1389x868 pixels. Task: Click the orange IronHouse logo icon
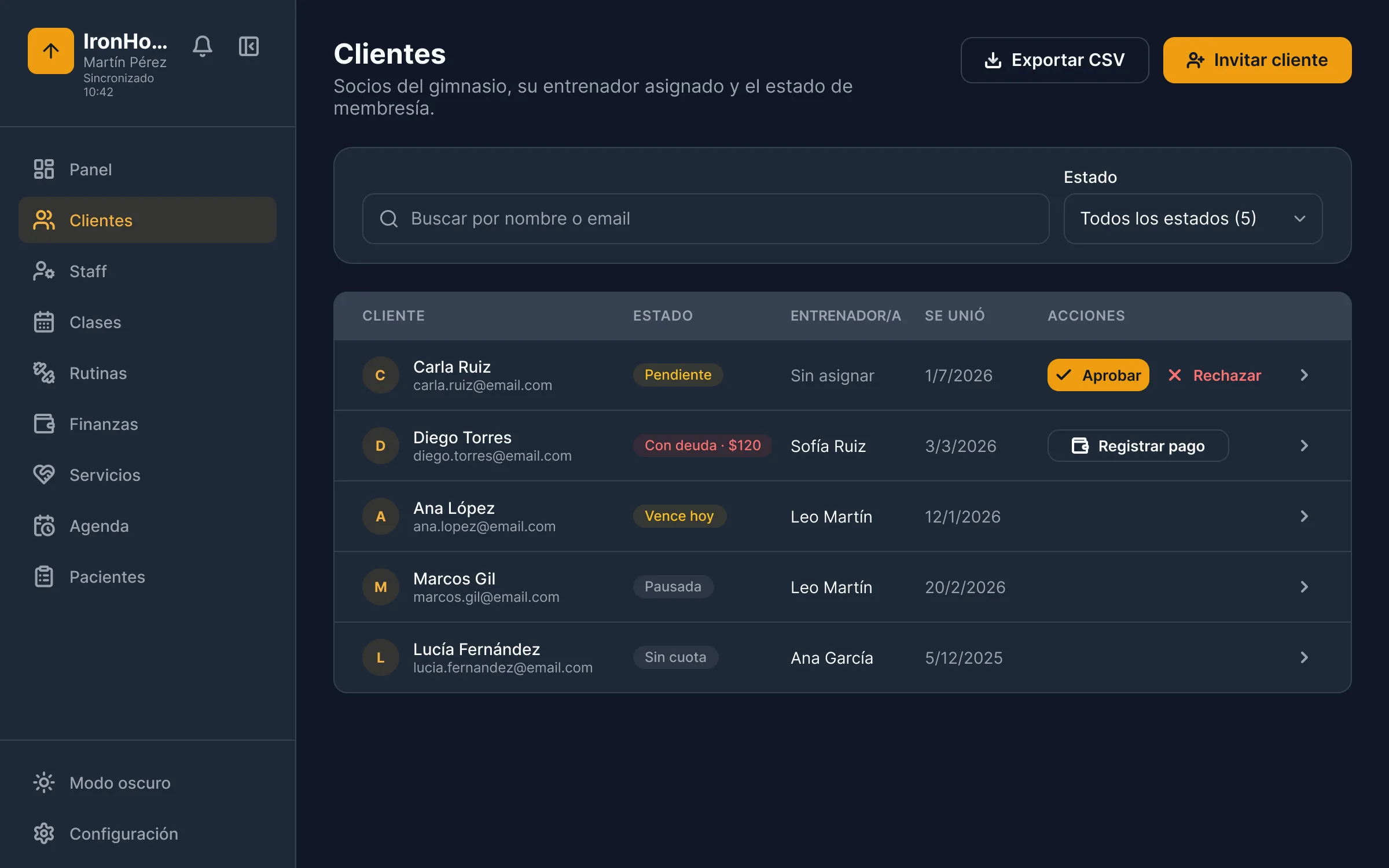(51, 51)
